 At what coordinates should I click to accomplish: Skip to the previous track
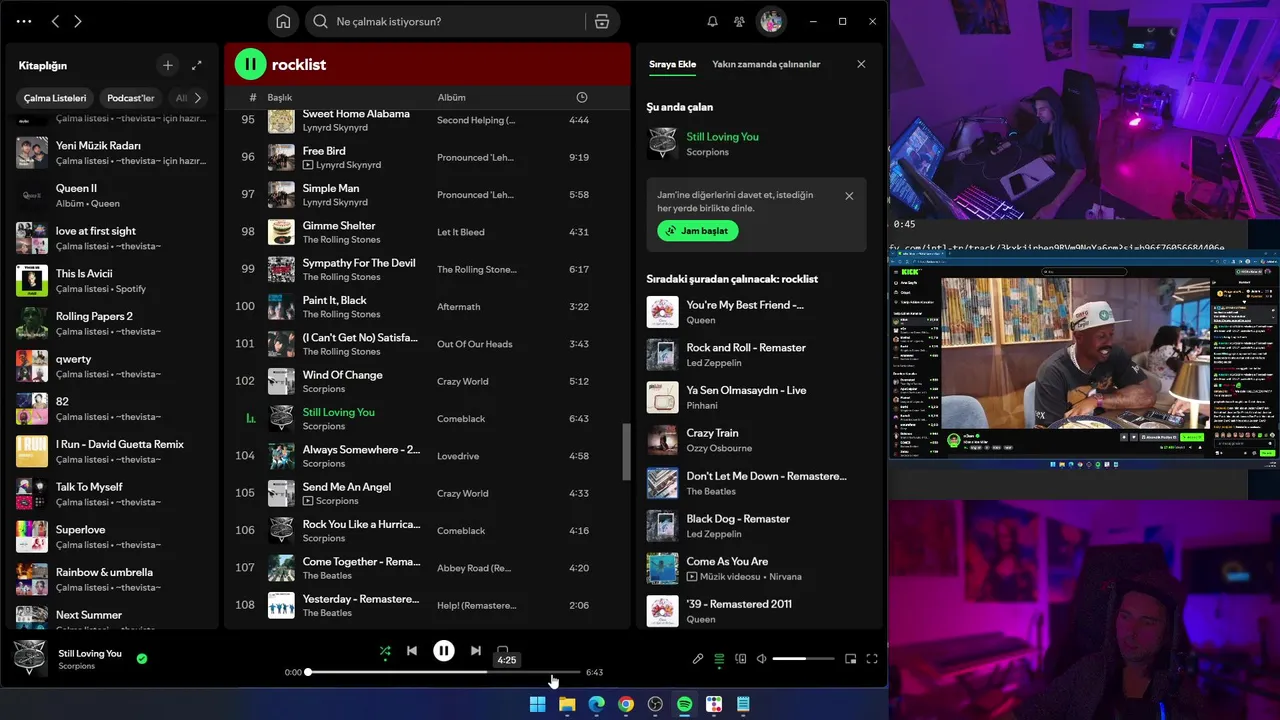coord(411,650)
